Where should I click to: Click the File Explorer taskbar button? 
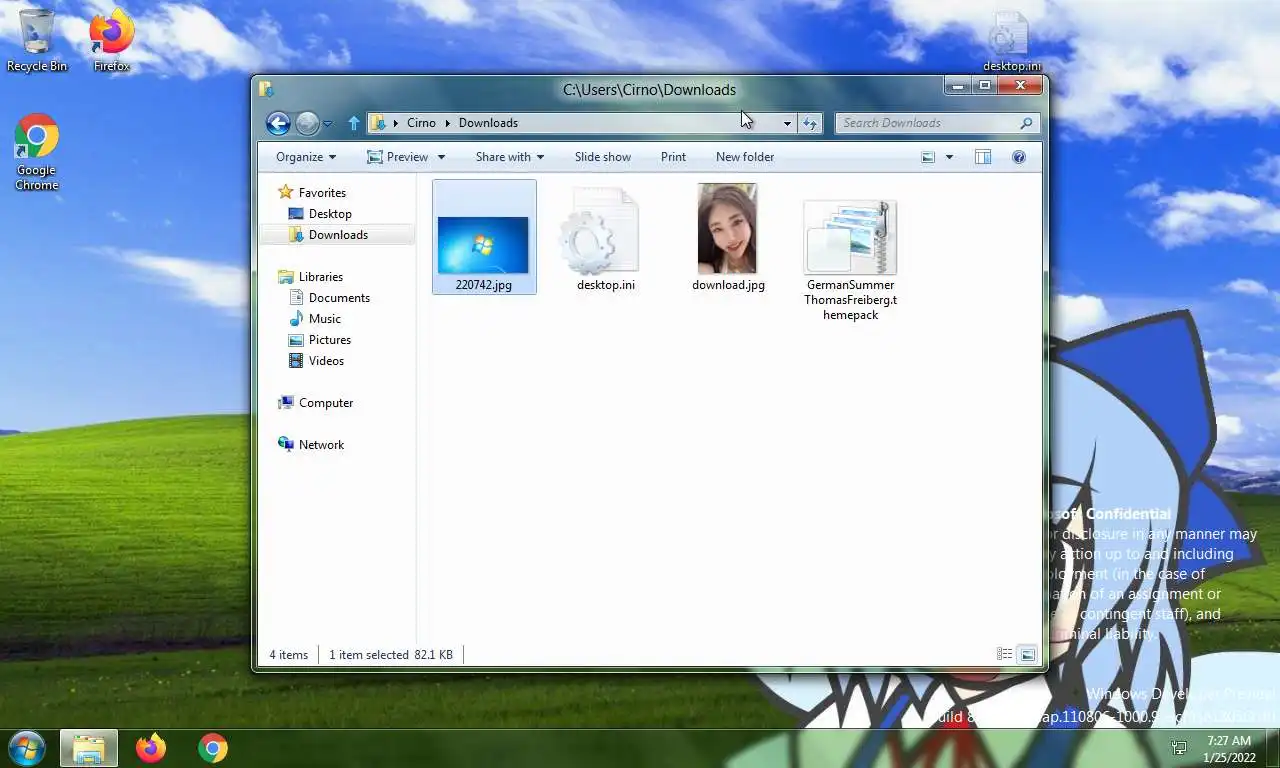(89, 748)
